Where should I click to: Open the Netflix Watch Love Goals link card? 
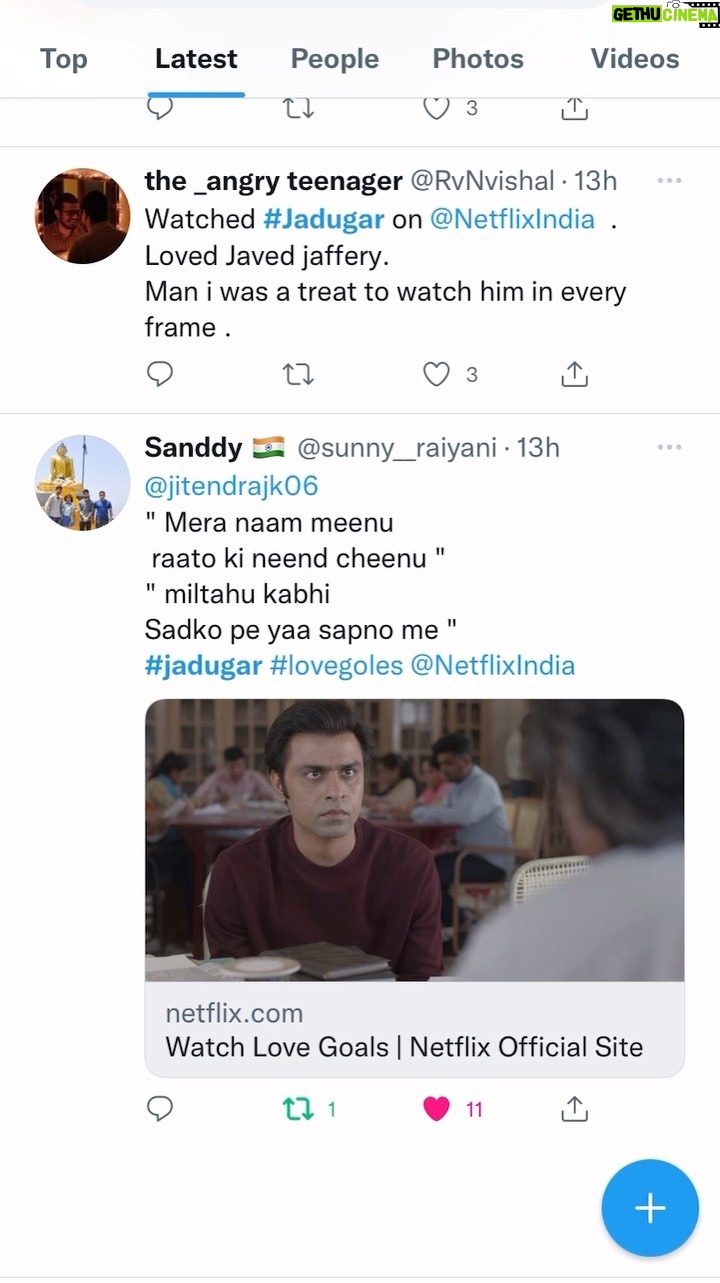point(415,888)
